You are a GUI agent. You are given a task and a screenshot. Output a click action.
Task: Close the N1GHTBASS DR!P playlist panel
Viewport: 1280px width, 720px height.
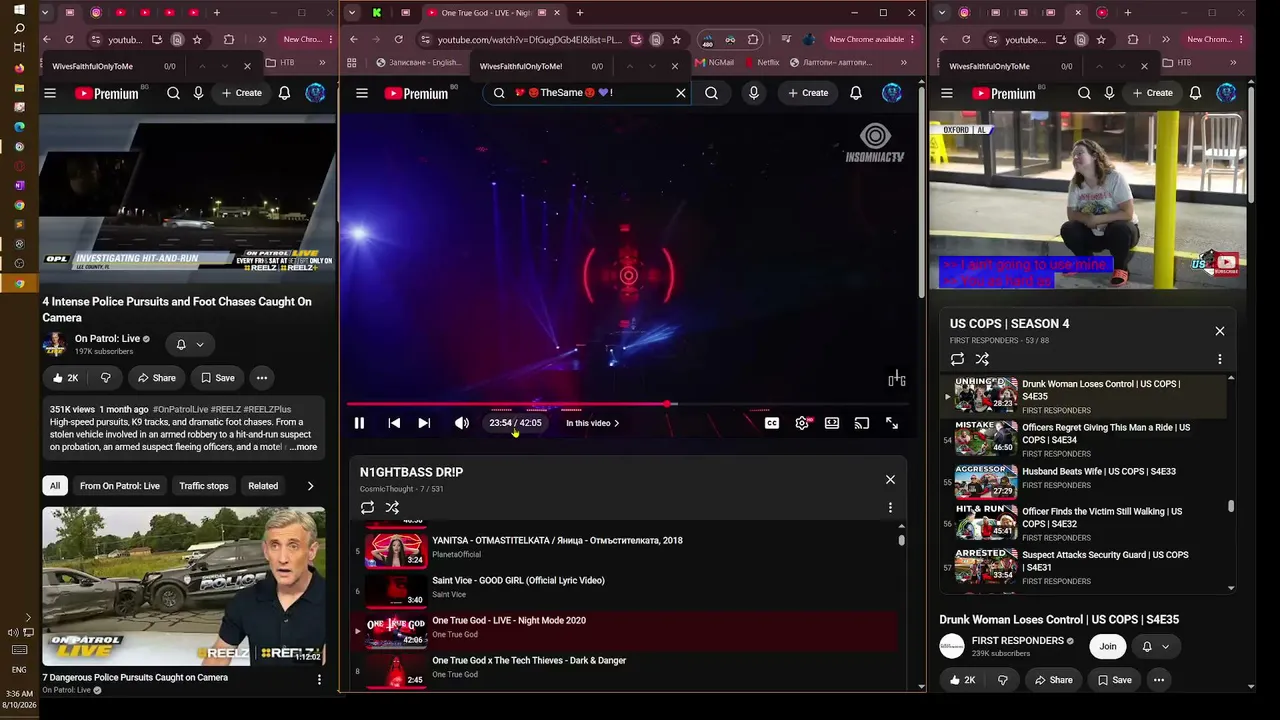890,480
